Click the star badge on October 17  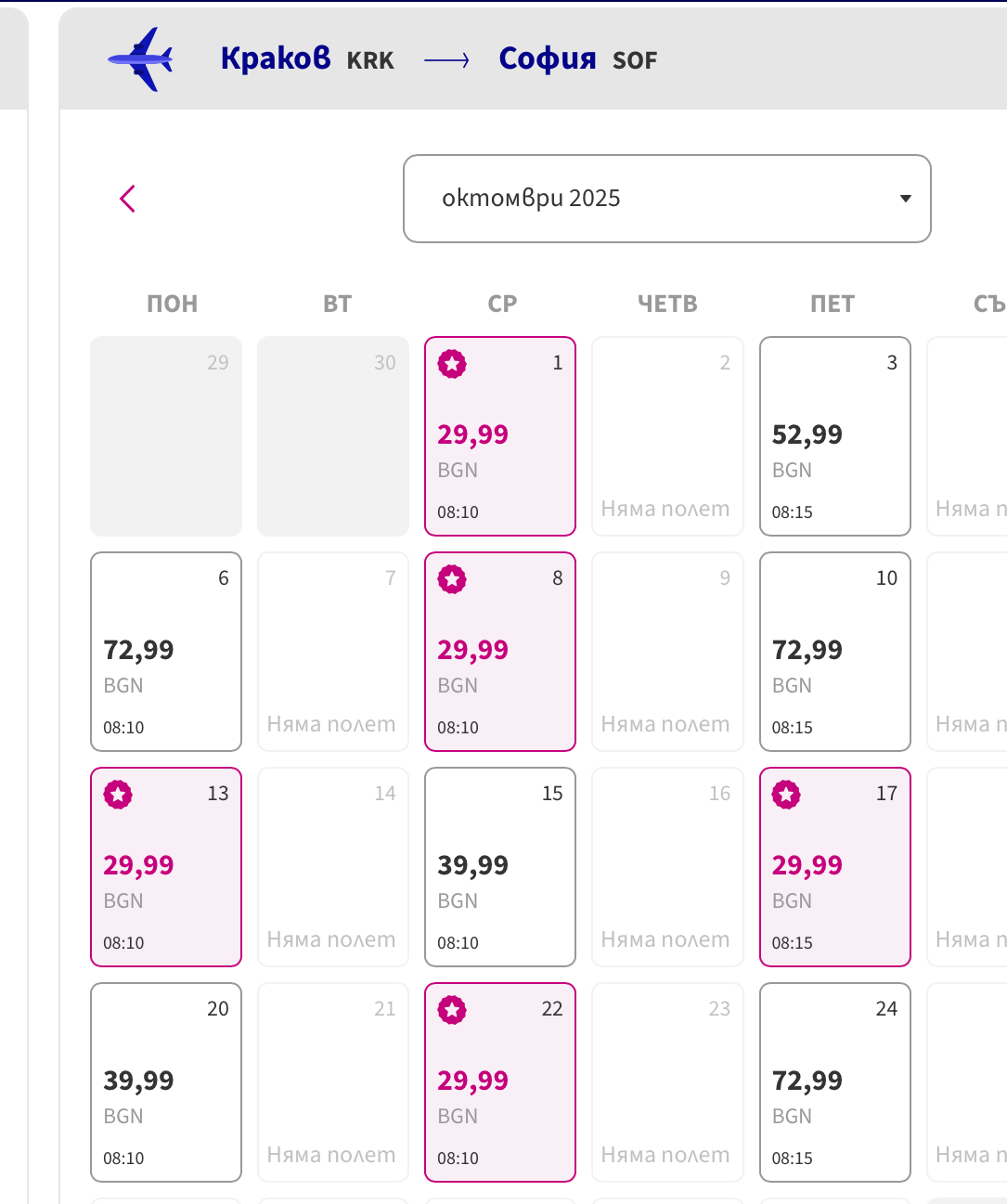point(786,795)
